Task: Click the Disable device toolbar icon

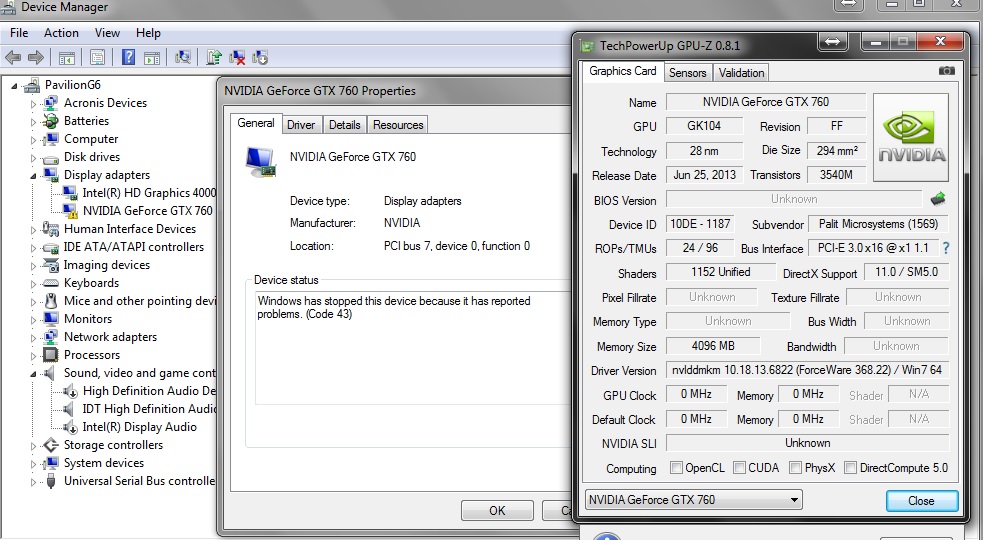Action: click(x=260, y=58)
